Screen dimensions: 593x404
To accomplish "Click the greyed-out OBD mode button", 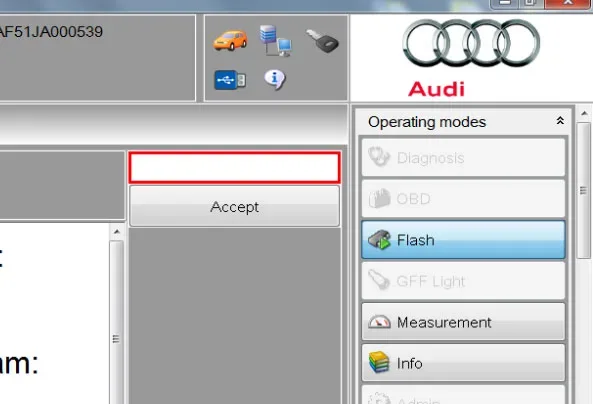I will 463,199.
